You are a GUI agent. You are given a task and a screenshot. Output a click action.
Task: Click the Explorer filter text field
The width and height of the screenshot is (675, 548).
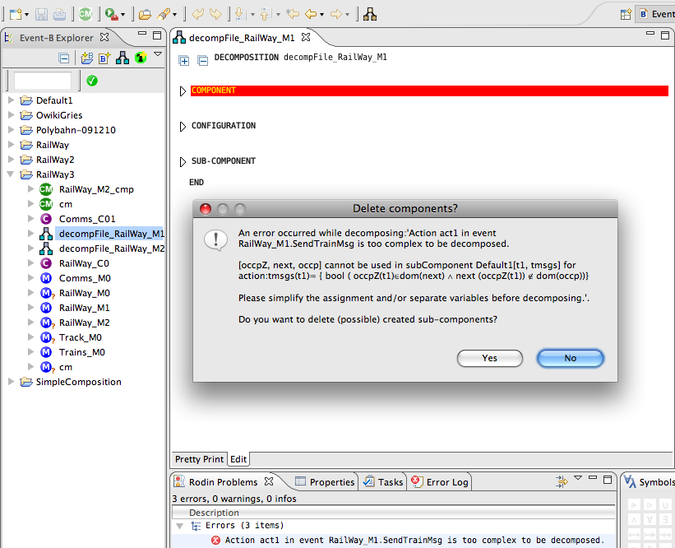[x=43, y=80]
